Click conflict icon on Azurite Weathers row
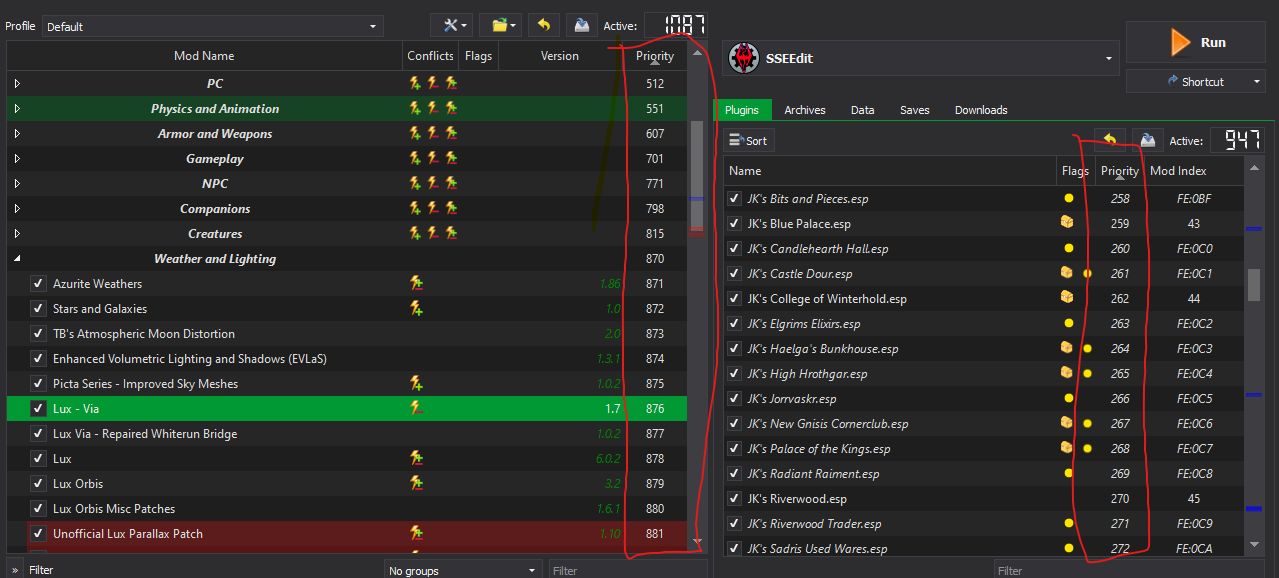 [x=416, y=284]
